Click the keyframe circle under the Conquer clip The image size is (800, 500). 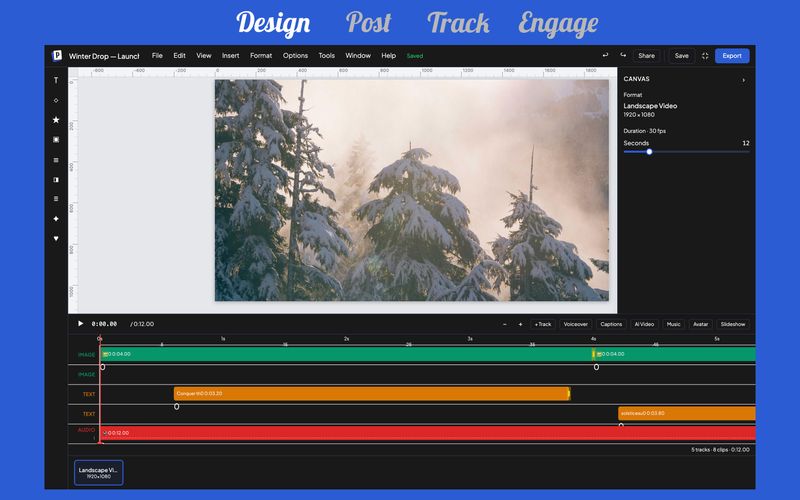177,407
